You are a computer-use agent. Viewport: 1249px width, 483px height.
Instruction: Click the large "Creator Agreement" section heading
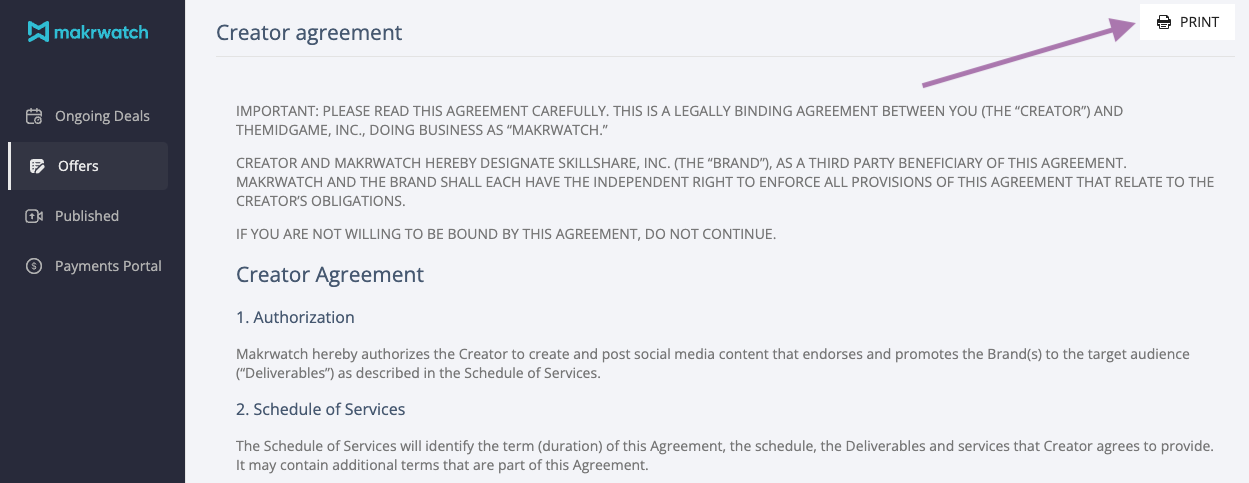pyautogui.click(x=330, y=274)
